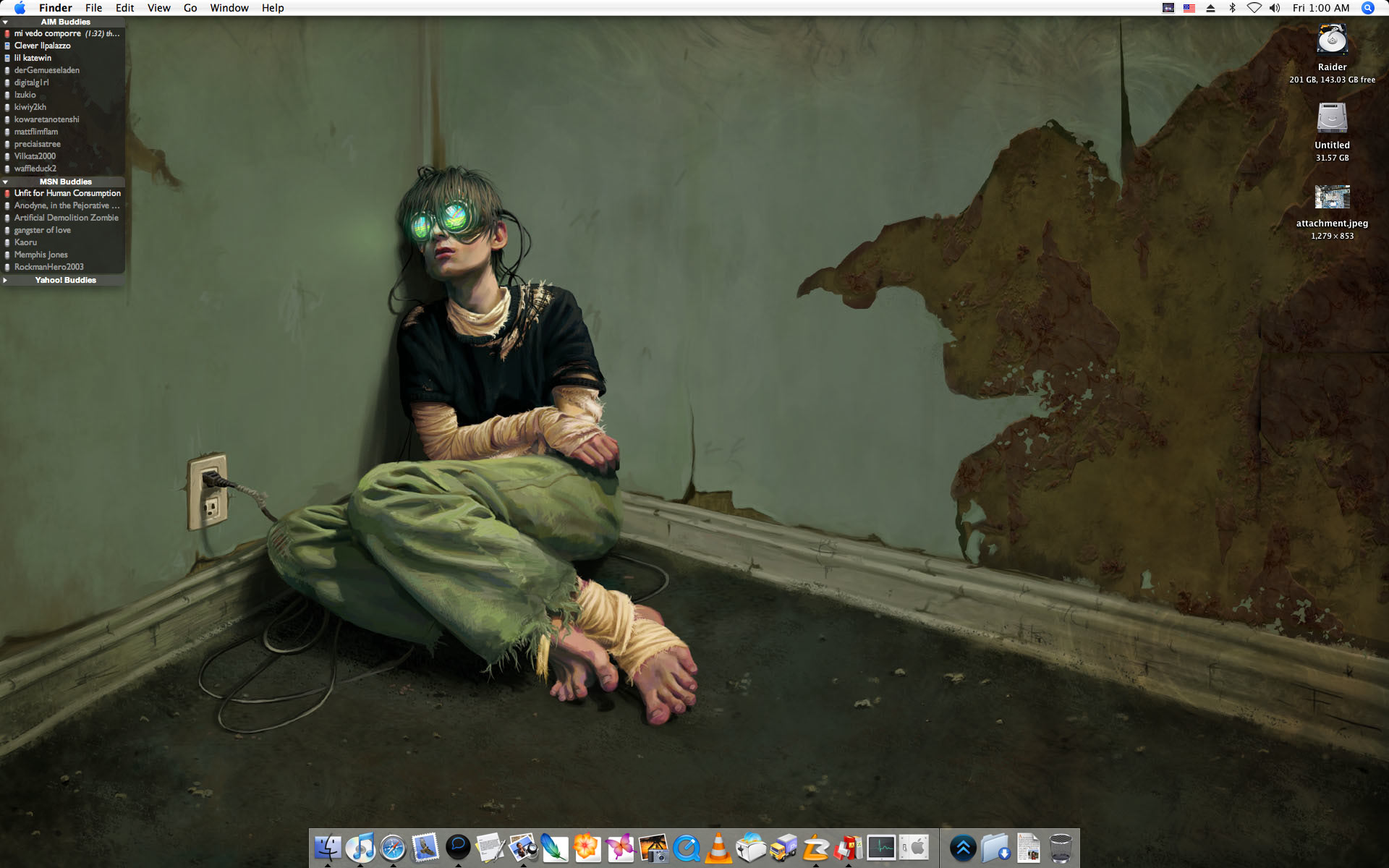Viewport: 1389px width, 868px height.
Task: Select buddy kowaretanotenshi
Action: 63,120
